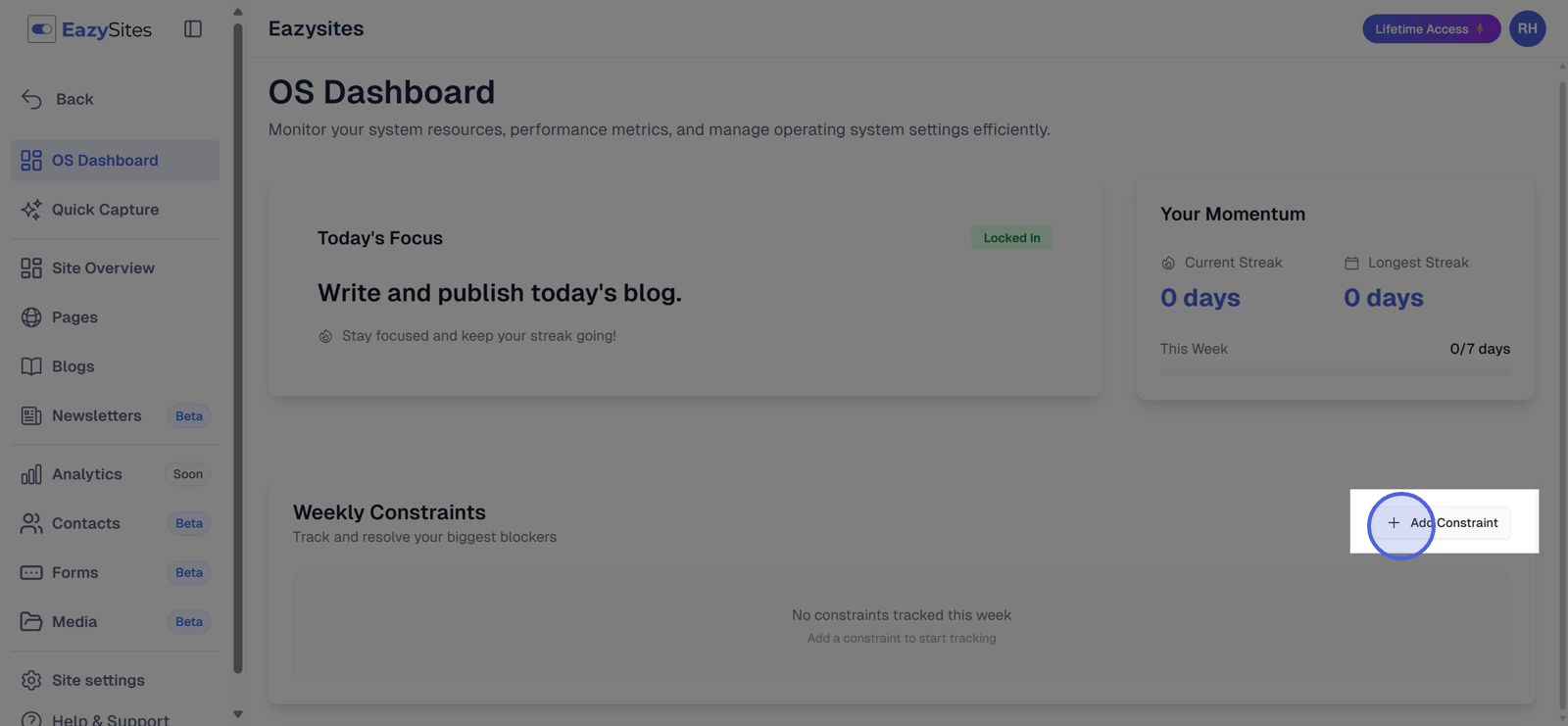The height and width of the screenshot is (726, 1568).
Task: Open the Quick Capture panel
Action: point(30,209)
